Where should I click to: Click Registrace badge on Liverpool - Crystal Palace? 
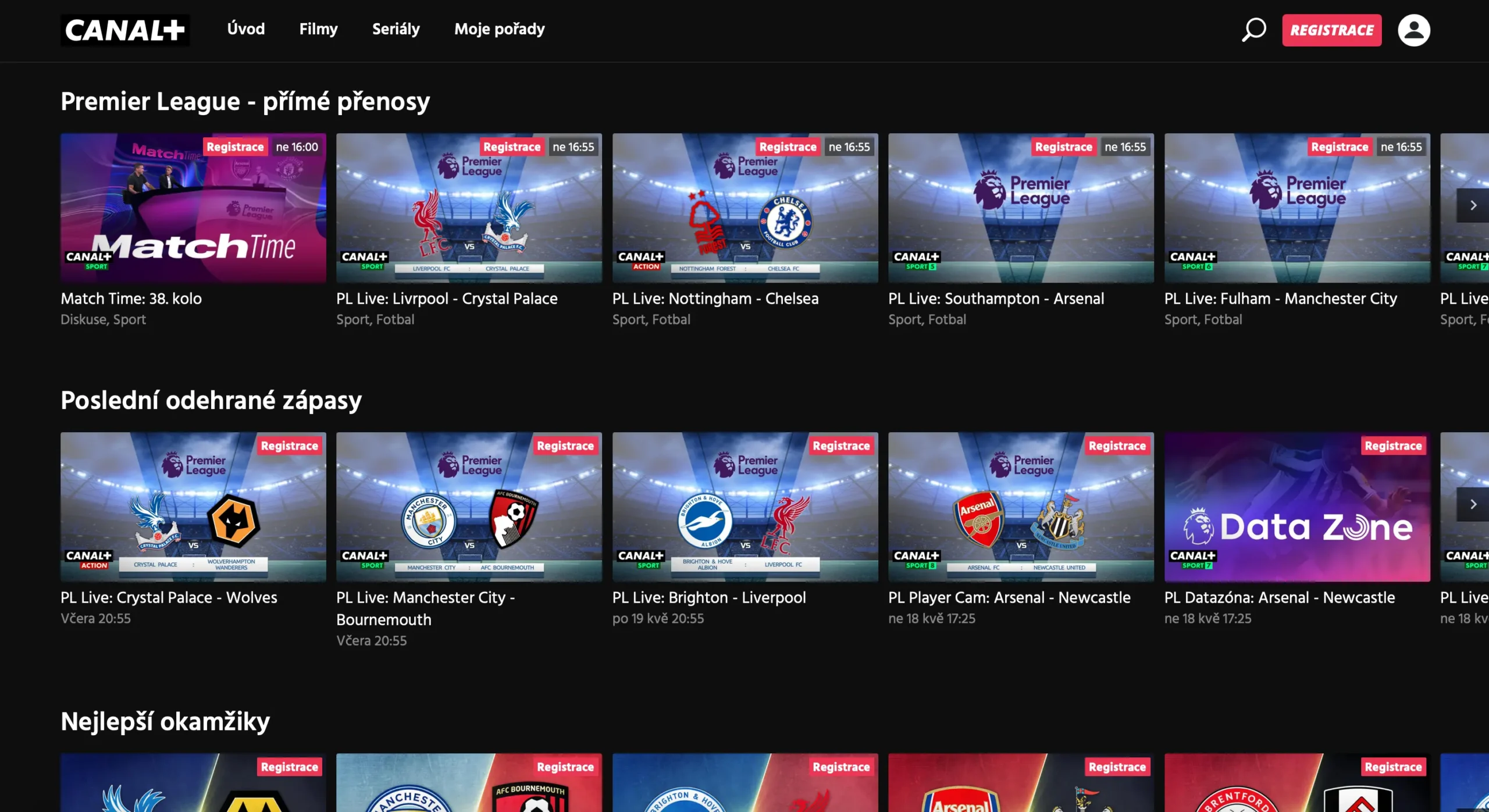(511, 147)
